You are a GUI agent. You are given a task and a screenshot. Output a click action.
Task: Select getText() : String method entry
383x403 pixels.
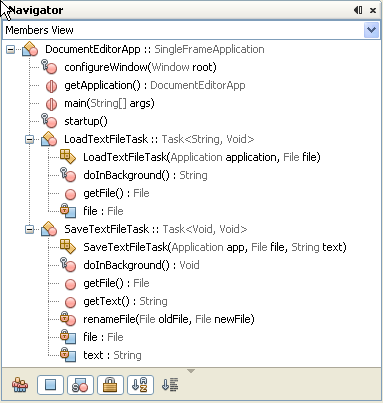pos(125,301)
